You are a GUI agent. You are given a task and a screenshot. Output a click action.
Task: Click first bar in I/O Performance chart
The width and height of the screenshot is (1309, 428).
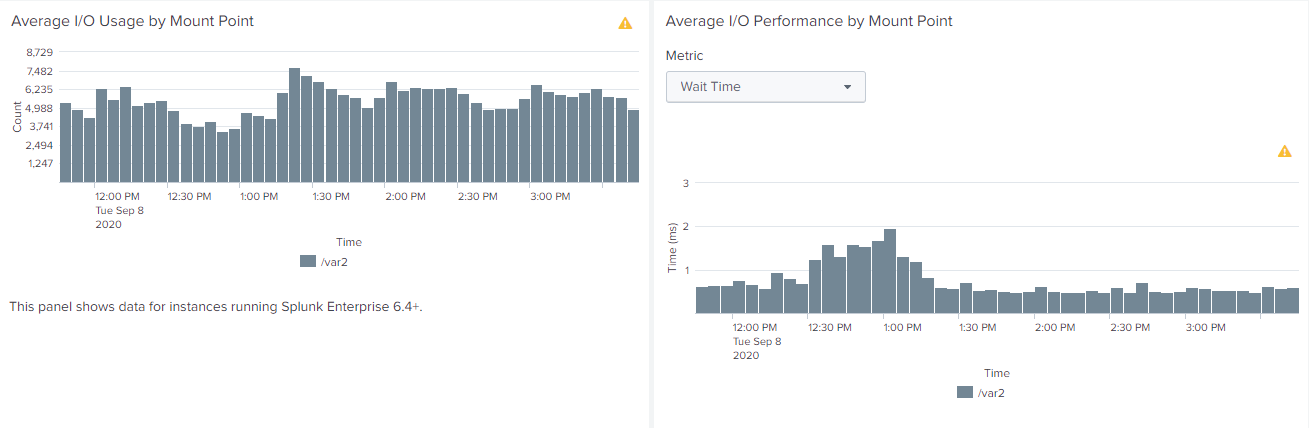point(701,300)
